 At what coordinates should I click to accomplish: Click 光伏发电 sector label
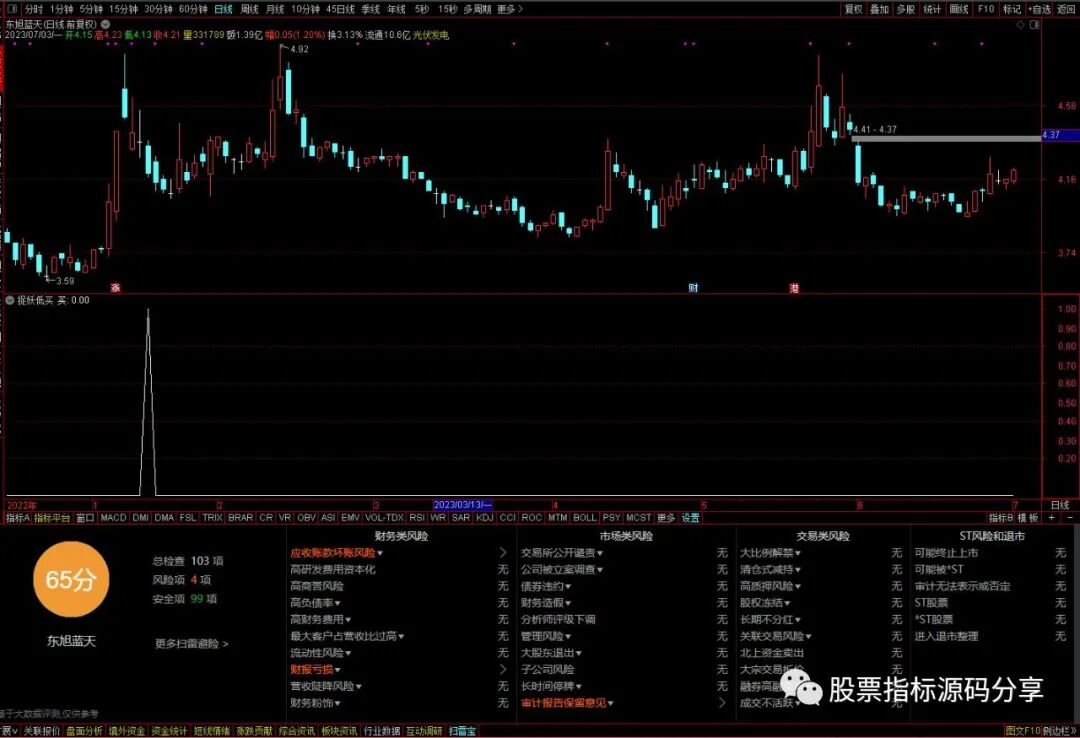point(430,34)
